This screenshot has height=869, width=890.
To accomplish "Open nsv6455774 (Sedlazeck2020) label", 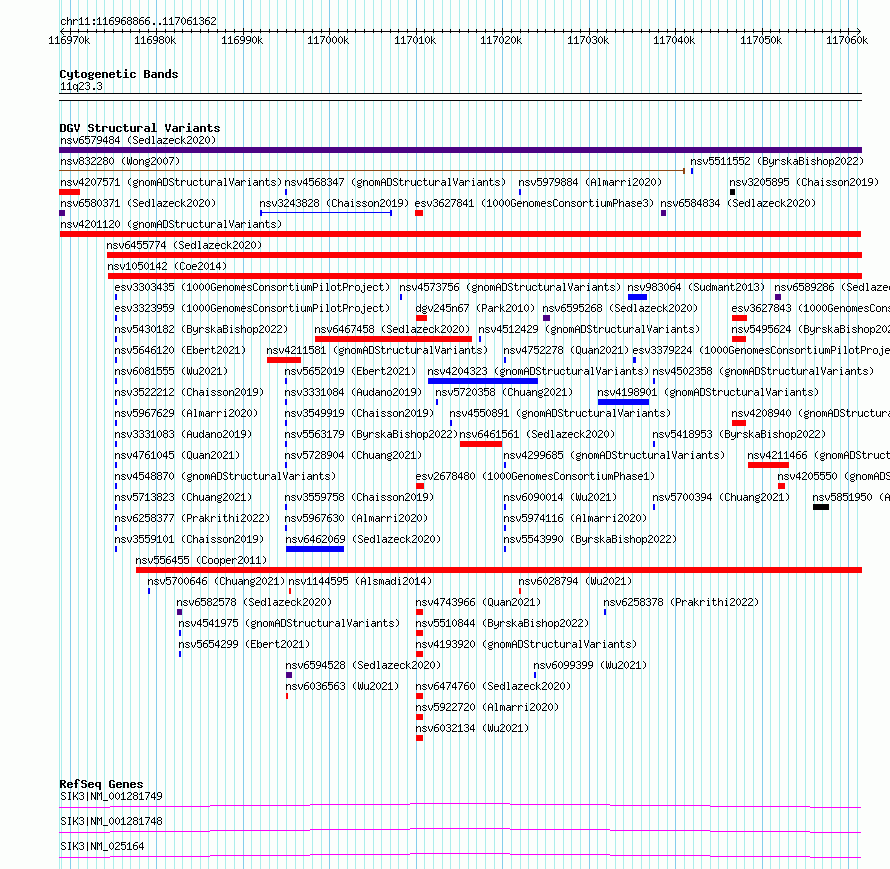I will (184, 245).
